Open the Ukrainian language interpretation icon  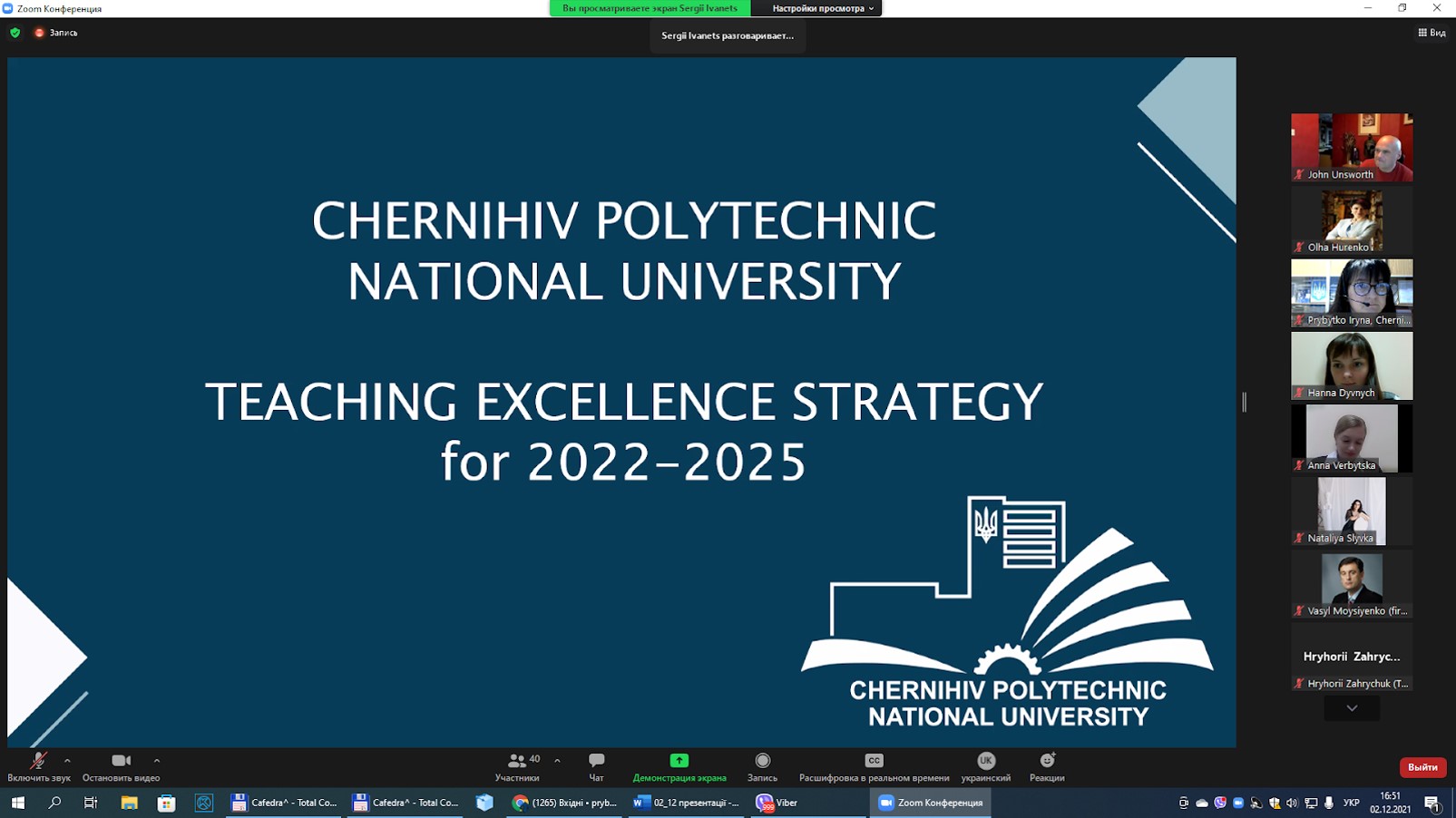(985, 761)
